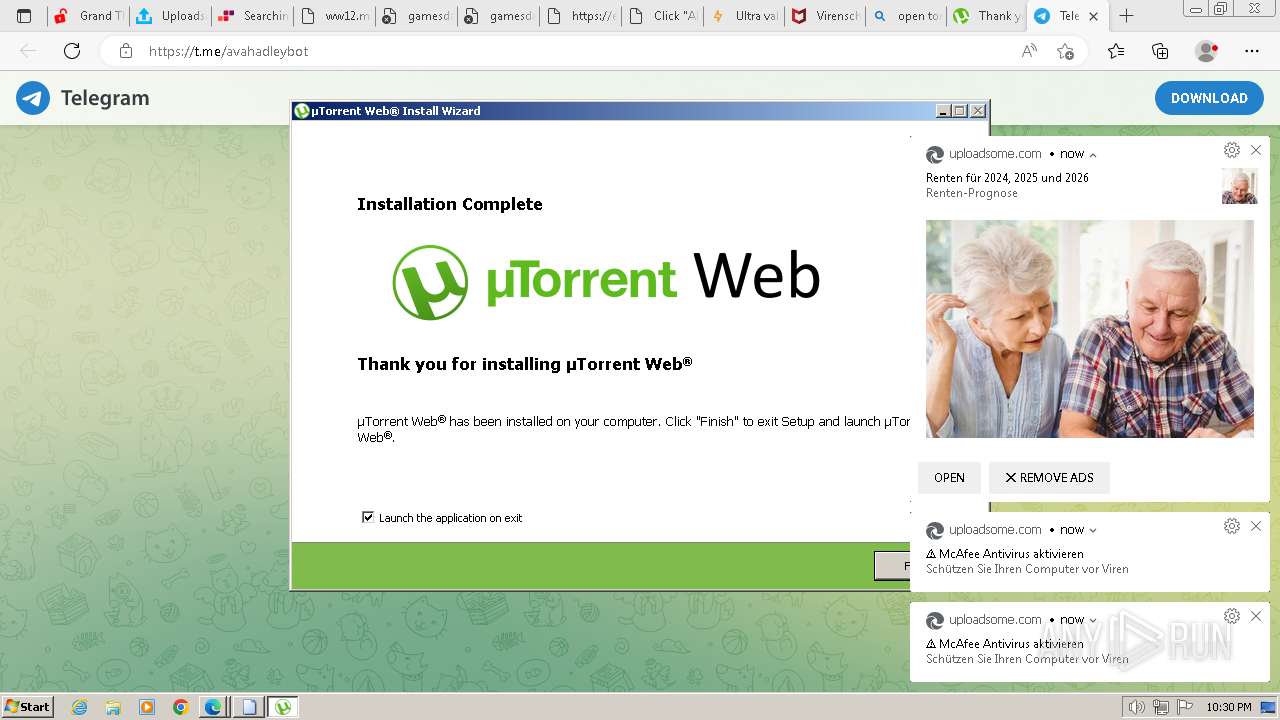The height and width of the screenshot is (720, 1280).
Task: Dismiss the Renten-Prognose notification
Action: [x=1256, y=150]
